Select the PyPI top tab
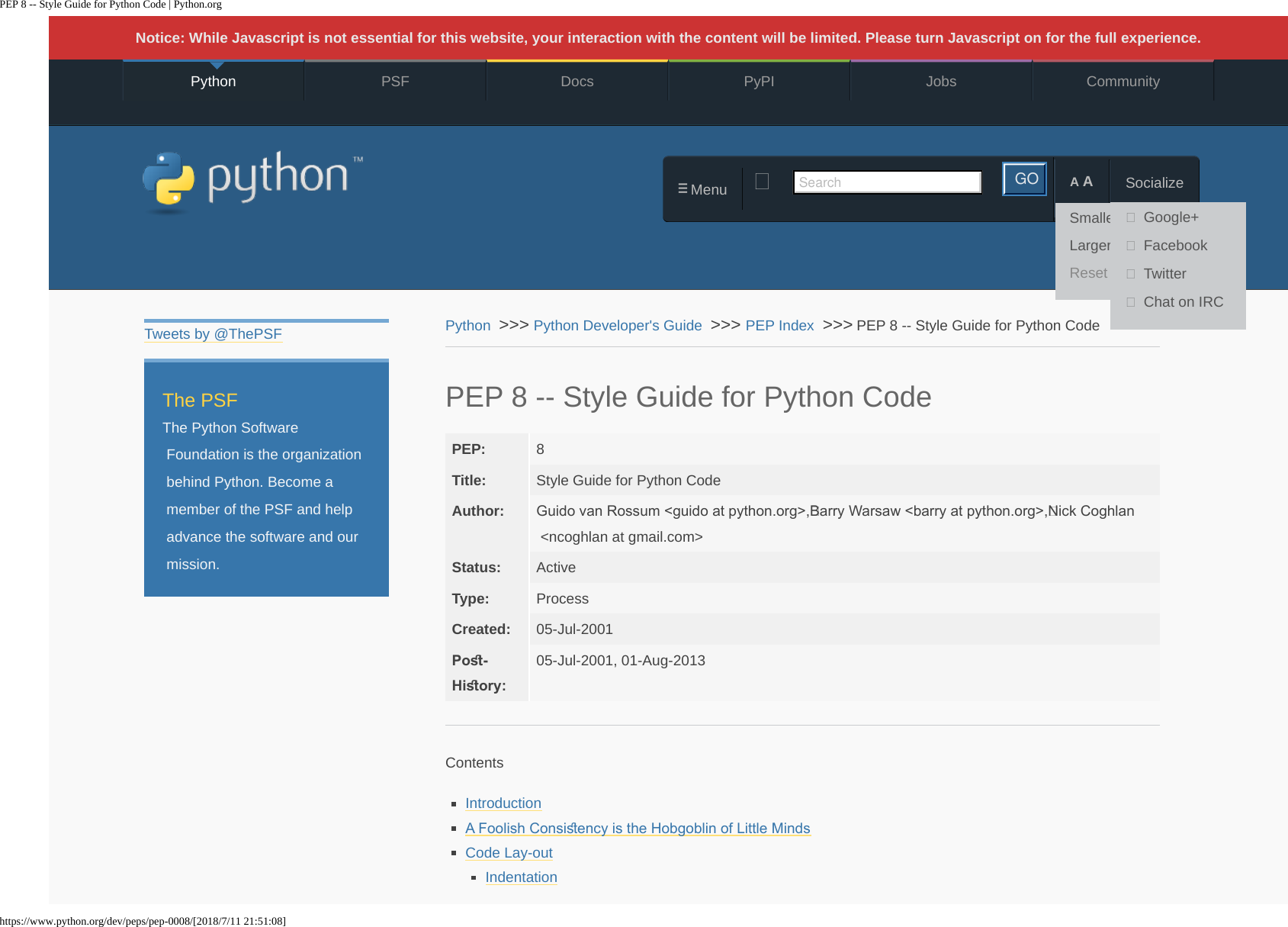The height and width of the screenshot is (927, 1288). pyautogui.click(x=759, y=82)
